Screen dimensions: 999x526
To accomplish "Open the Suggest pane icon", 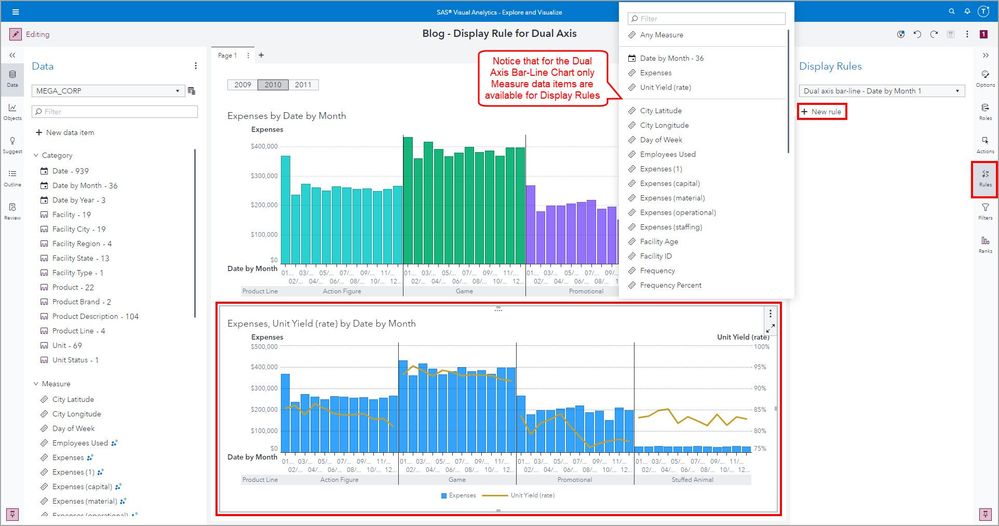I will click(12, 145).
